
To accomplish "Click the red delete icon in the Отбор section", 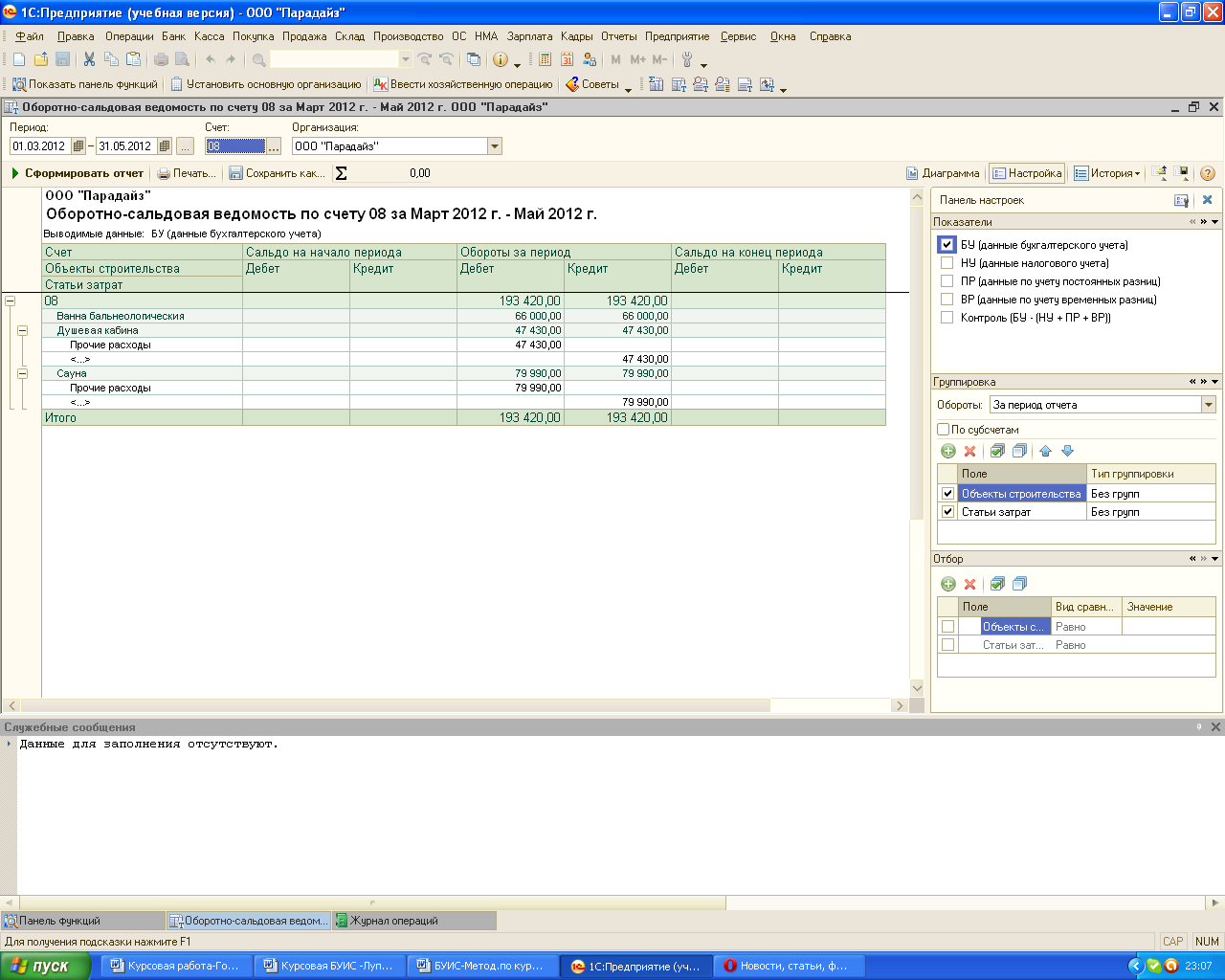I will point(969,584).
